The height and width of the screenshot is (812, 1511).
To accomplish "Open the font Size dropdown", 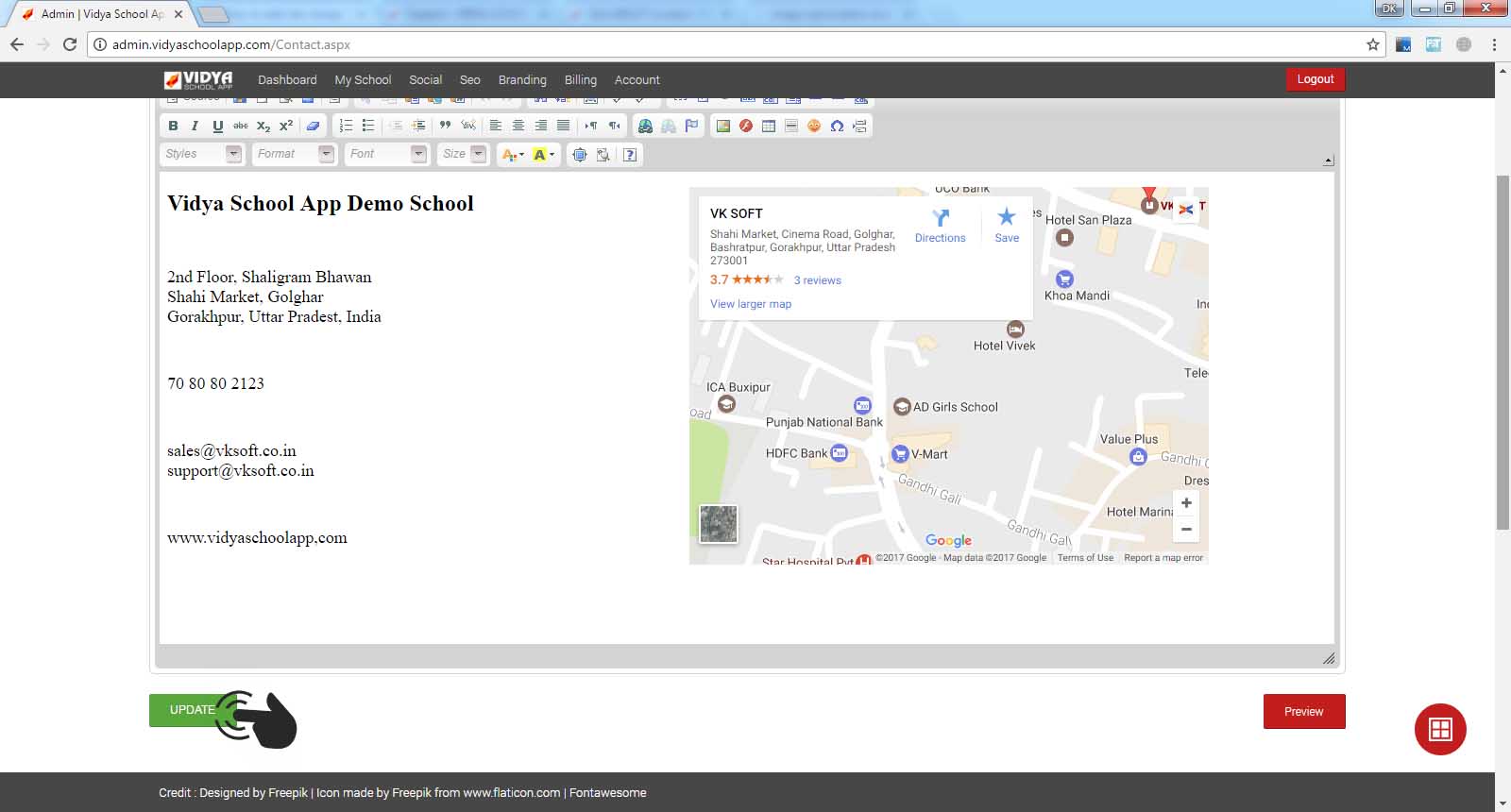I will pos(463,154).
